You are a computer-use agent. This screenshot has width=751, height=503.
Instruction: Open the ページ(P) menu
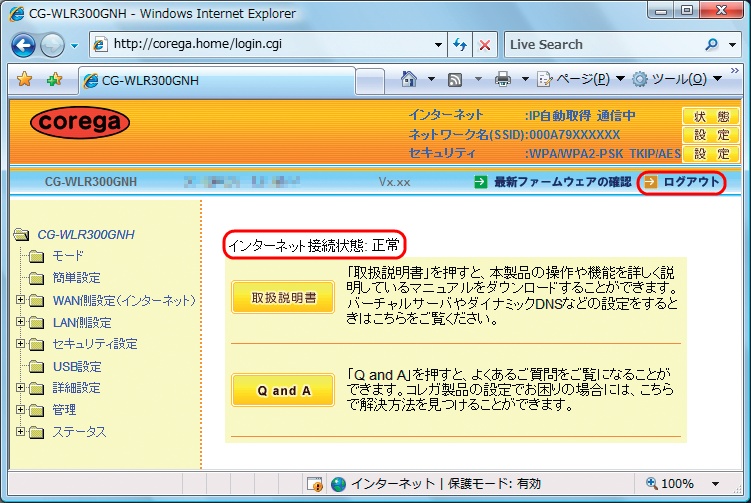[x=580, y=79]
